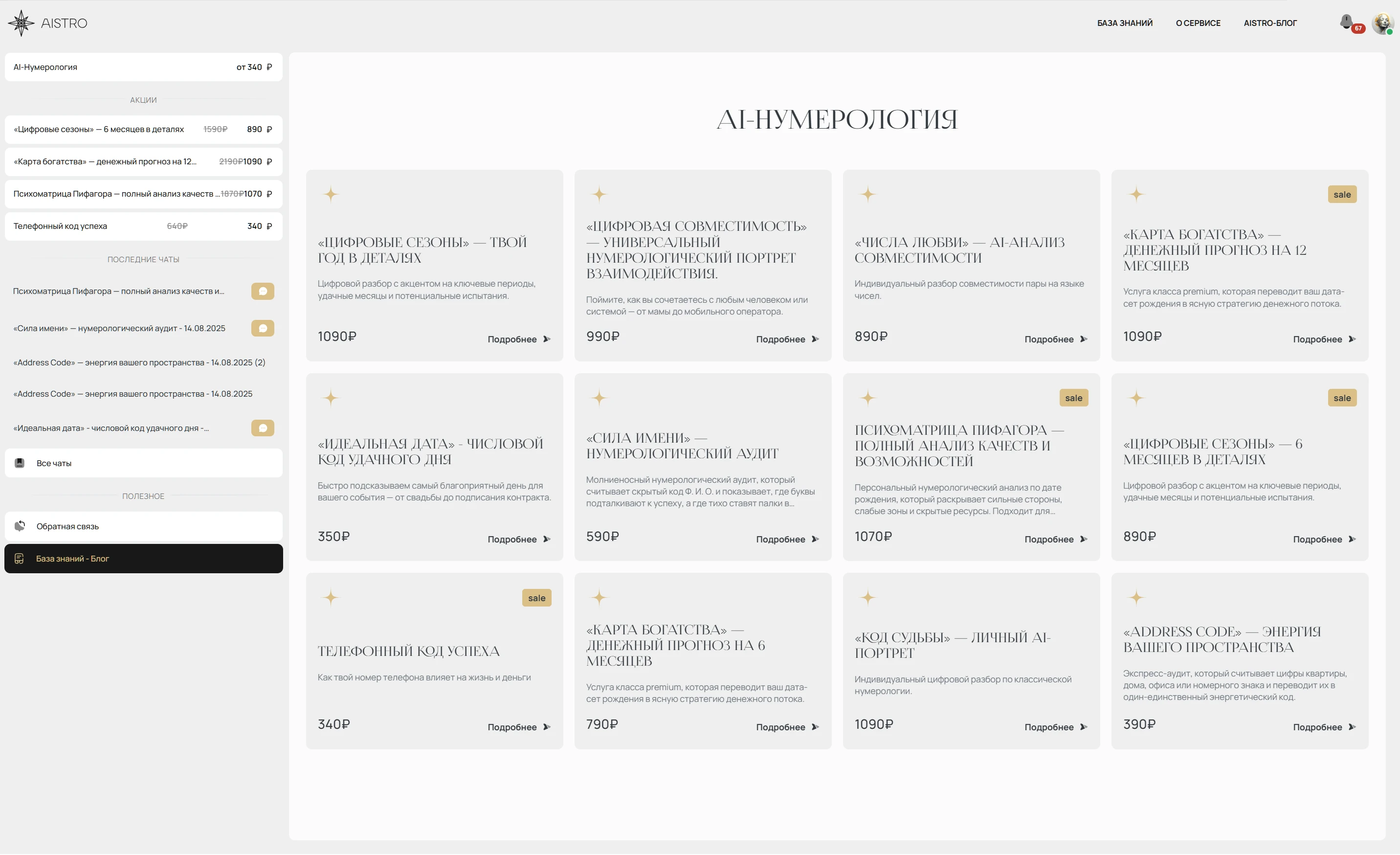Open chat icon for Психоматрица Пифагора chat
The image size is (1400, 855).
pos(263,291)
